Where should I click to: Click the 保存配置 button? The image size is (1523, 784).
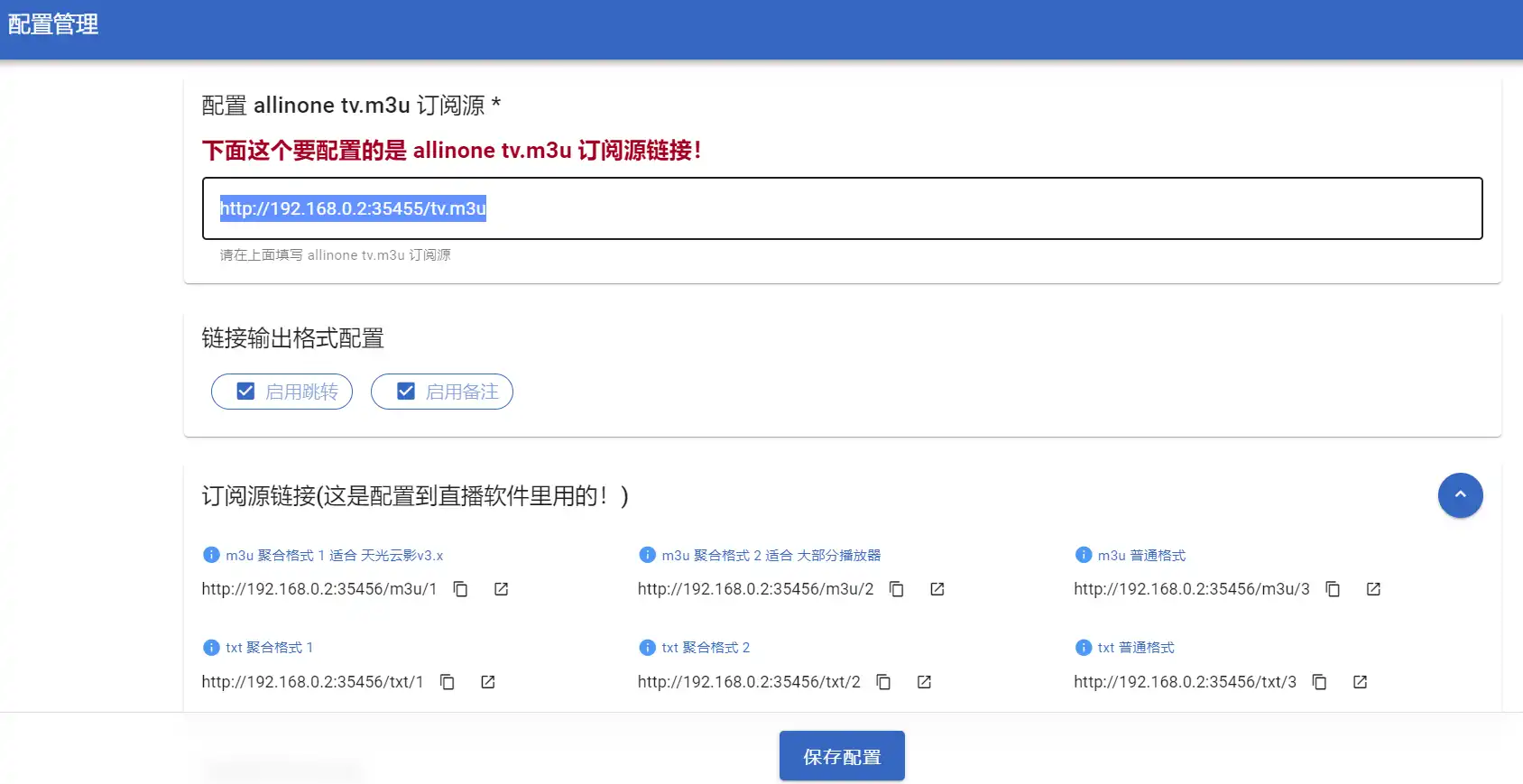coord(842,756)
